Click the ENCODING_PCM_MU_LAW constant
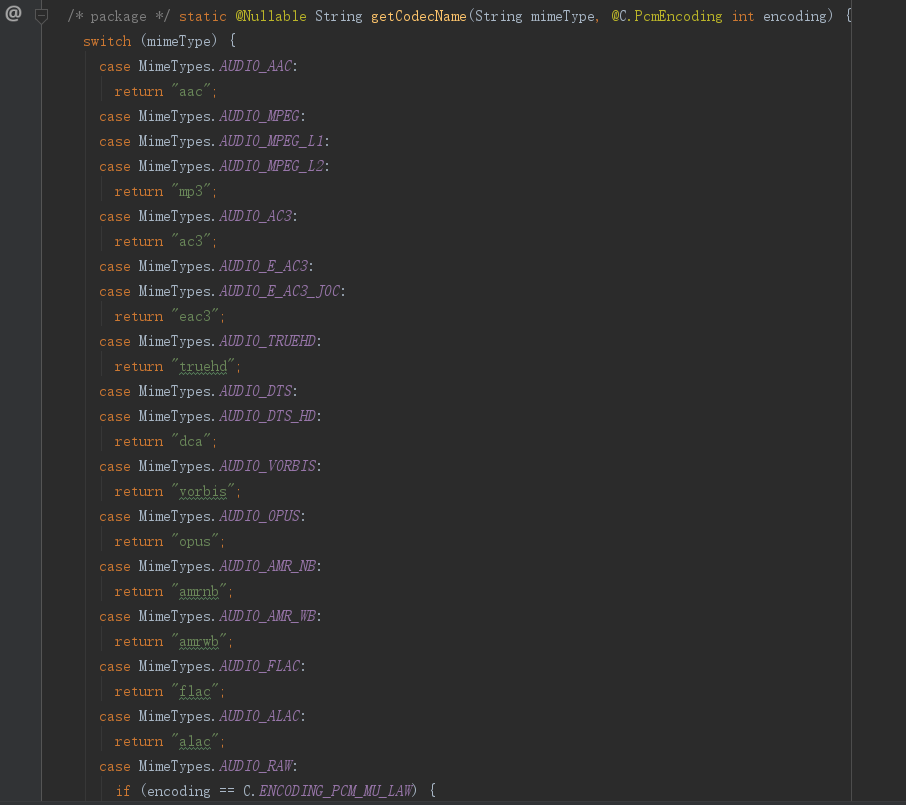This screenshot has height=805, width=906. [x=336, y=791]
